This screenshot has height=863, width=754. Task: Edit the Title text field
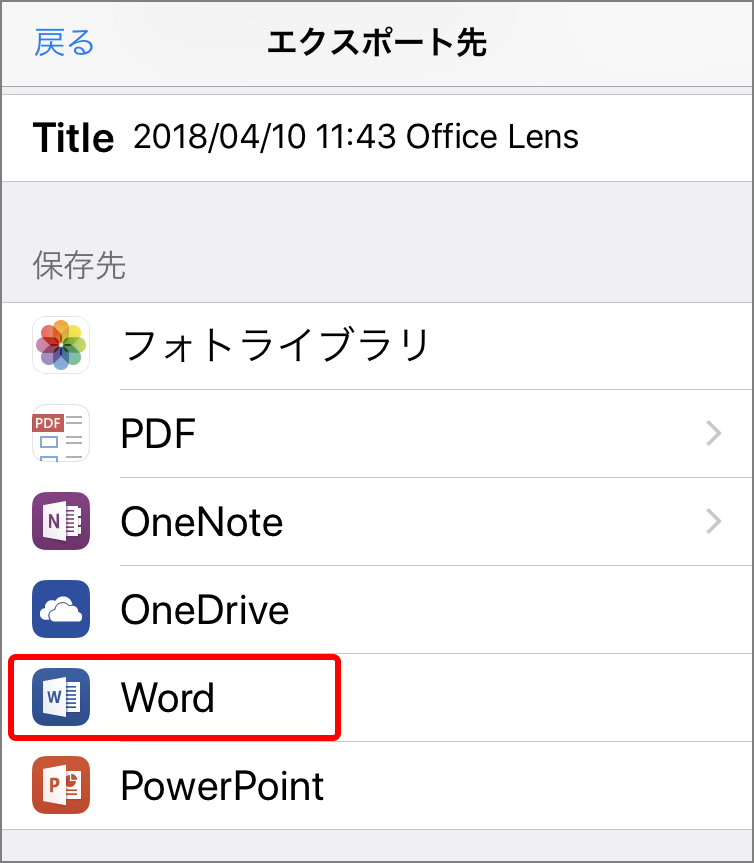click(x=356, y=136)
